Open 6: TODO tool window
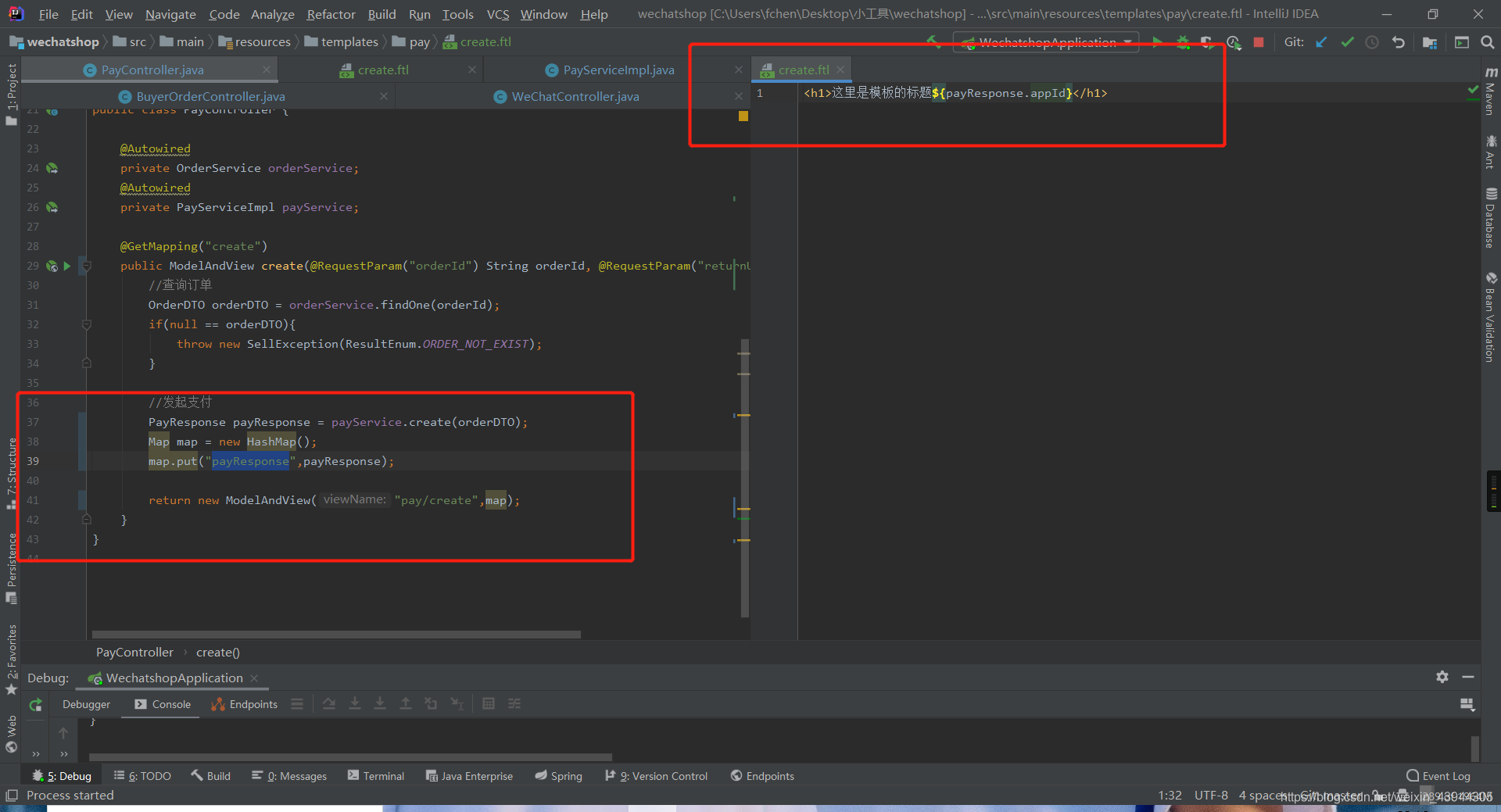Image resolution: width=1501 pixels, height=812 pixels. [142, 776]
